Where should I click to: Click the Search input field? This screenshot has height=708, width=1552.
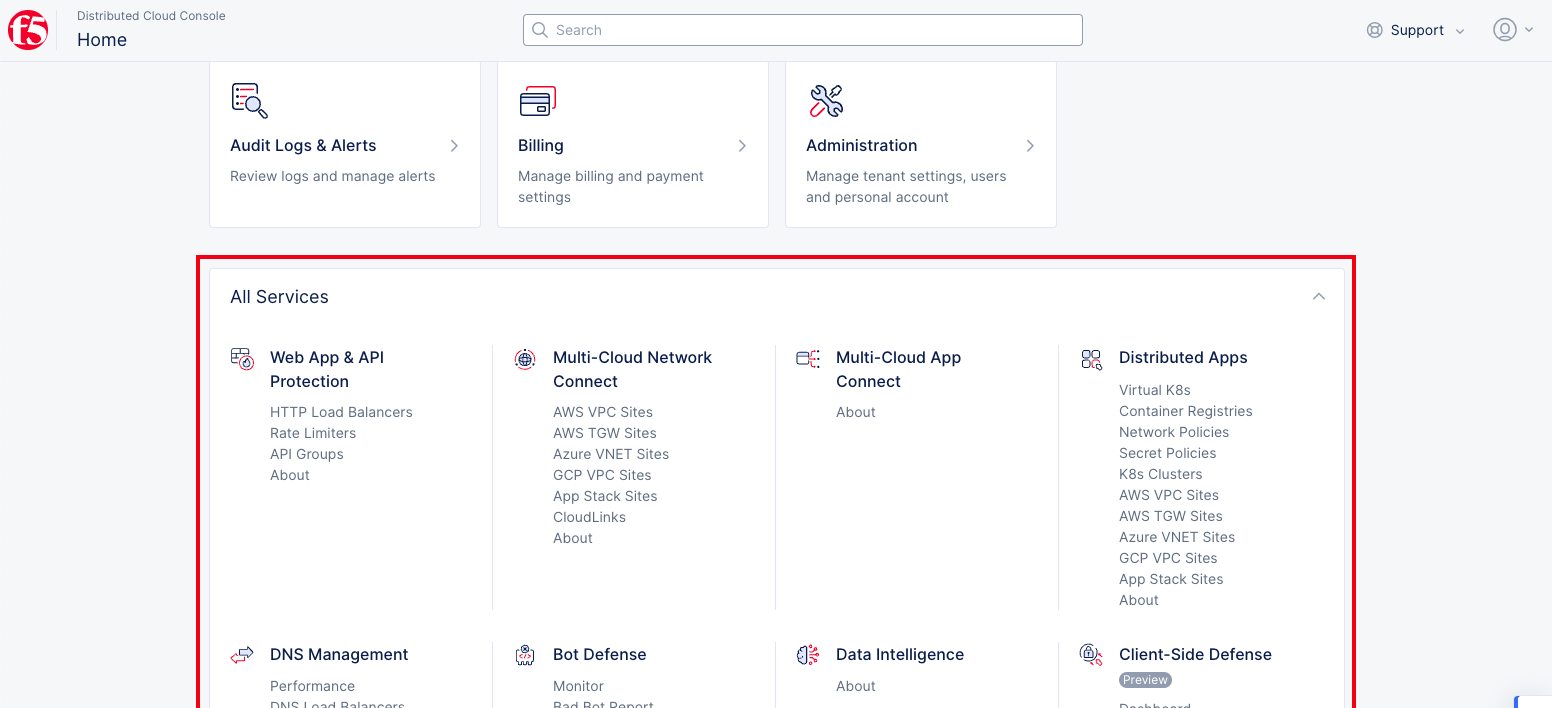click(802, 30)
